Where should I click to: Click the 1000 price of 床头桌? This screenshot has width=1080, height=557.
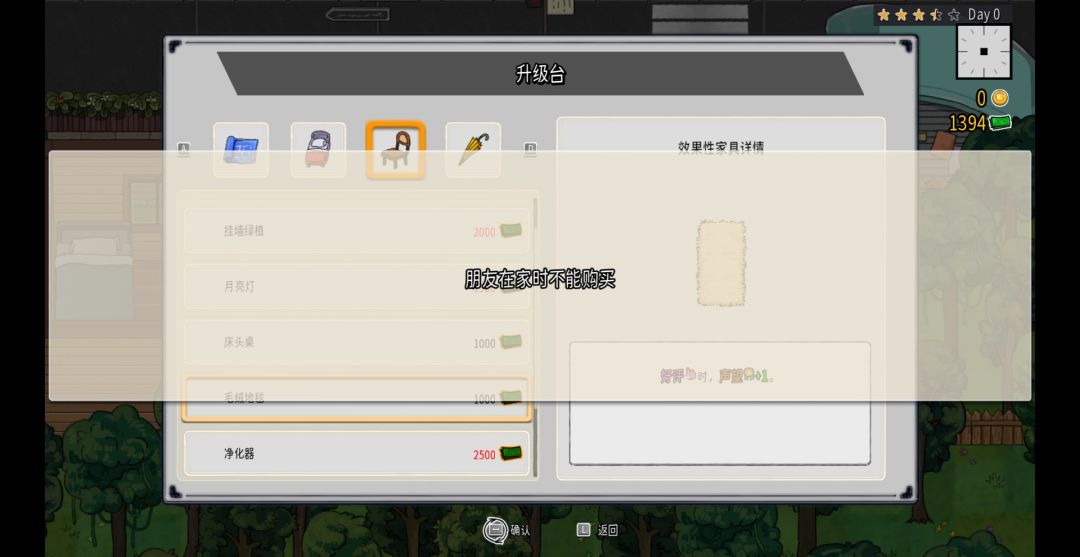point(484,344)
